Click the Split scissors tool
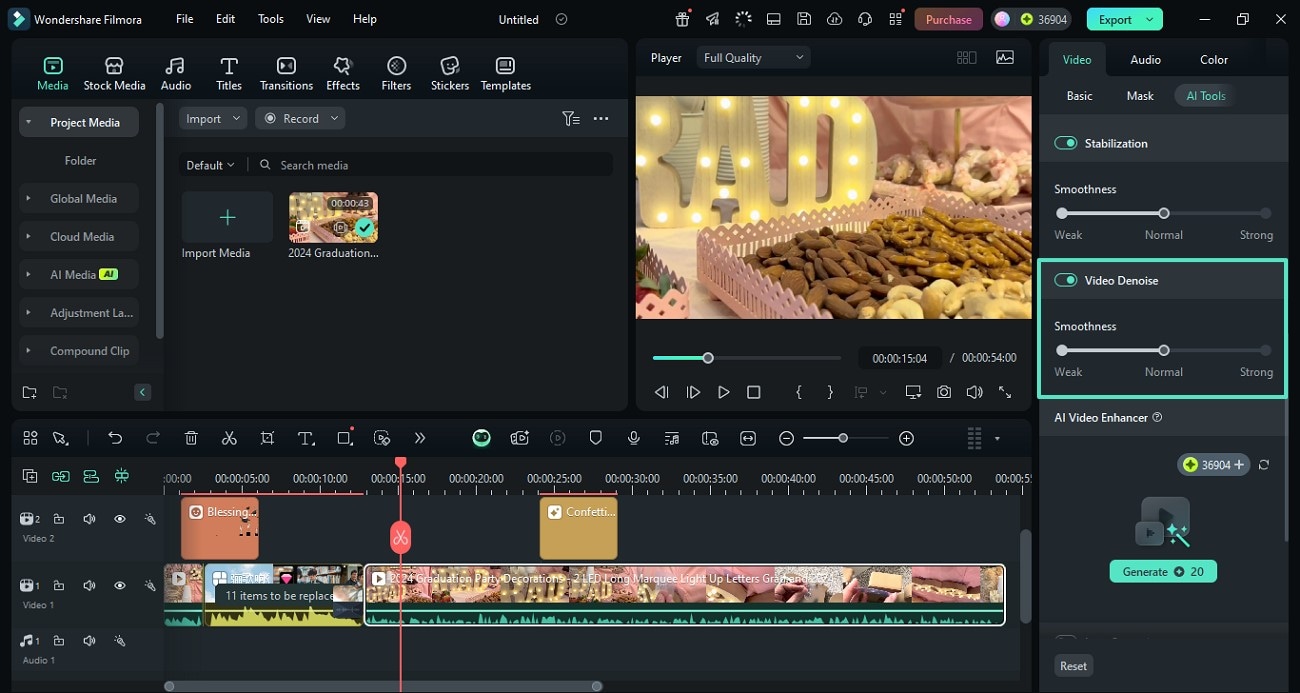Image resolution: width=1300 pixels, height=693 pixels. tap(229, 438)
